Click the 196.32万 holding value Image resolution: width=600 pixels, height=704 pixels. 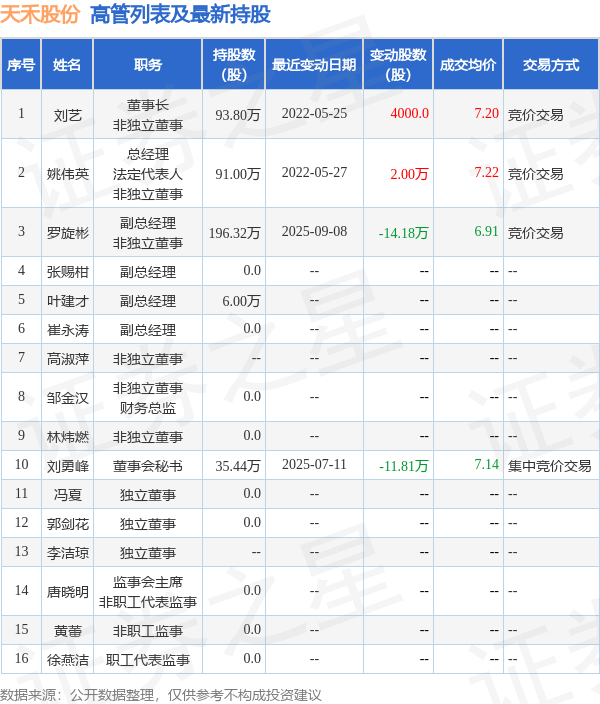[234, 233]
